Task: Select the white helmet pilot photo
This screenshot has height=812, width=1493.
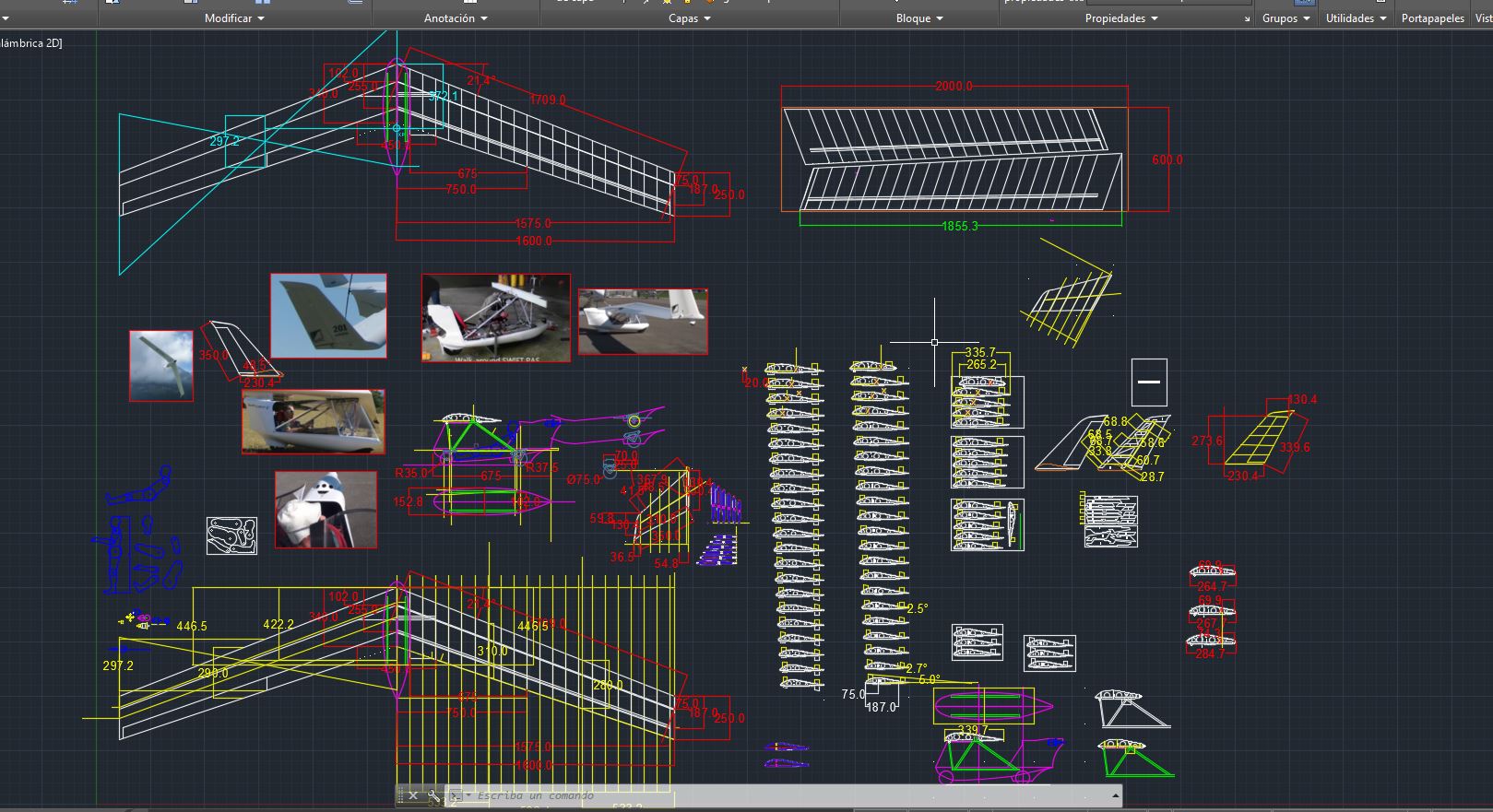Action: click(x=326, y=510)
